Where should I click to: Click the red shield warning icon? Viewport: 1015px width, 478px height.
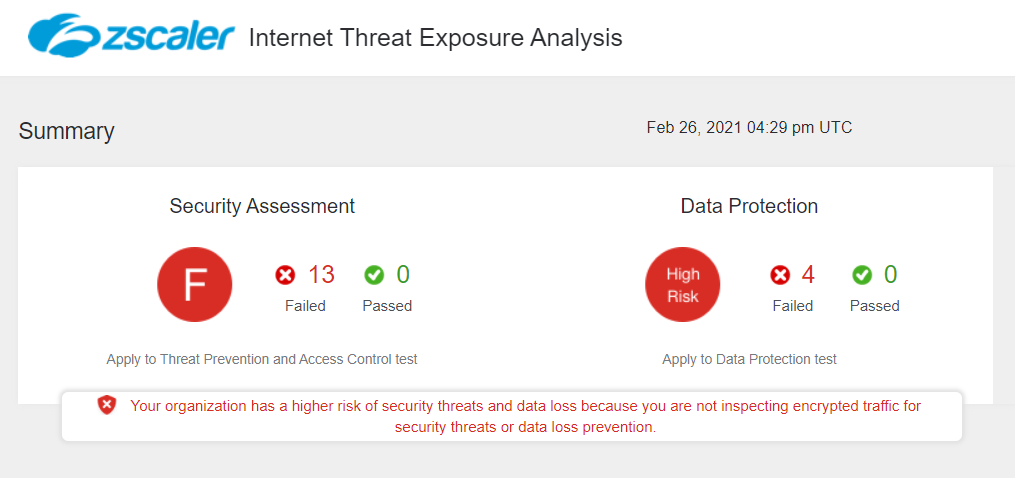click(107, 405)
